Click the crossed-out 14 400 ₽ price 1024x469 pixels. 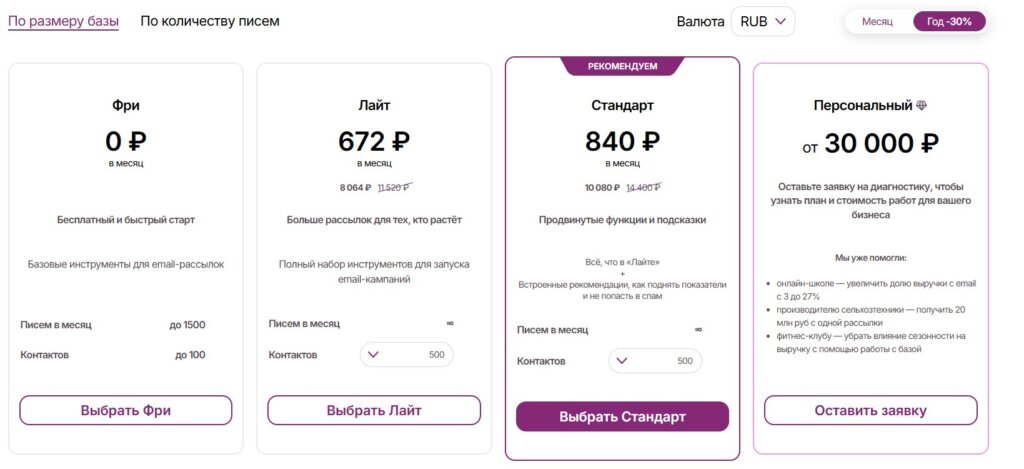click(x=642, y=187)
